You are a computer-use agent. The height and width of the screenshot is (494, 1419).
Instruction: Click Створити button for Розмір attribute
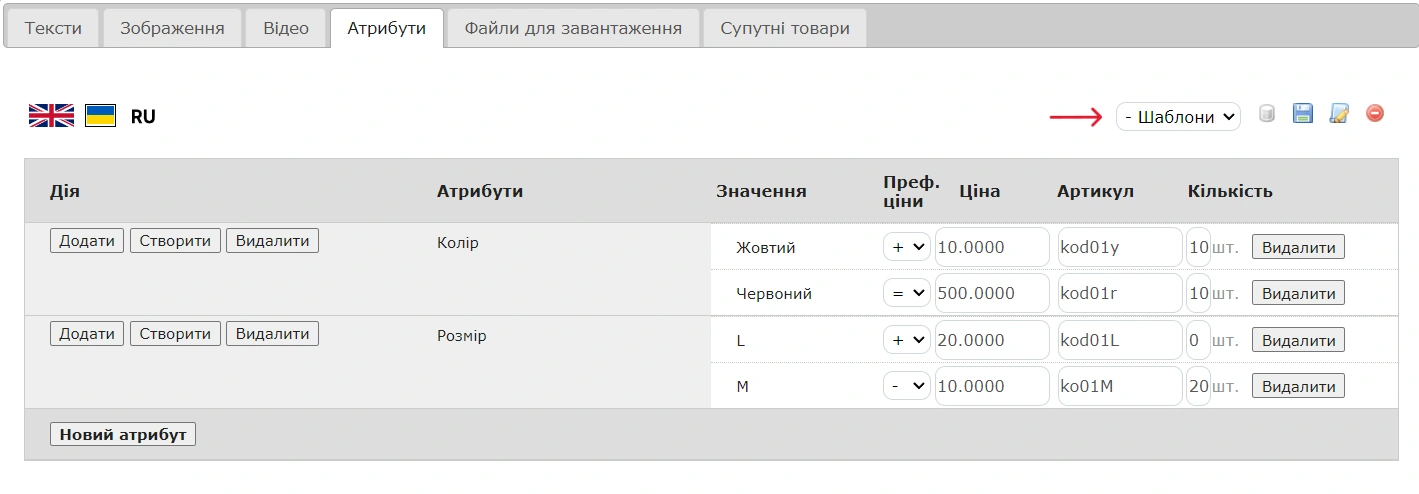click(175, 334)
